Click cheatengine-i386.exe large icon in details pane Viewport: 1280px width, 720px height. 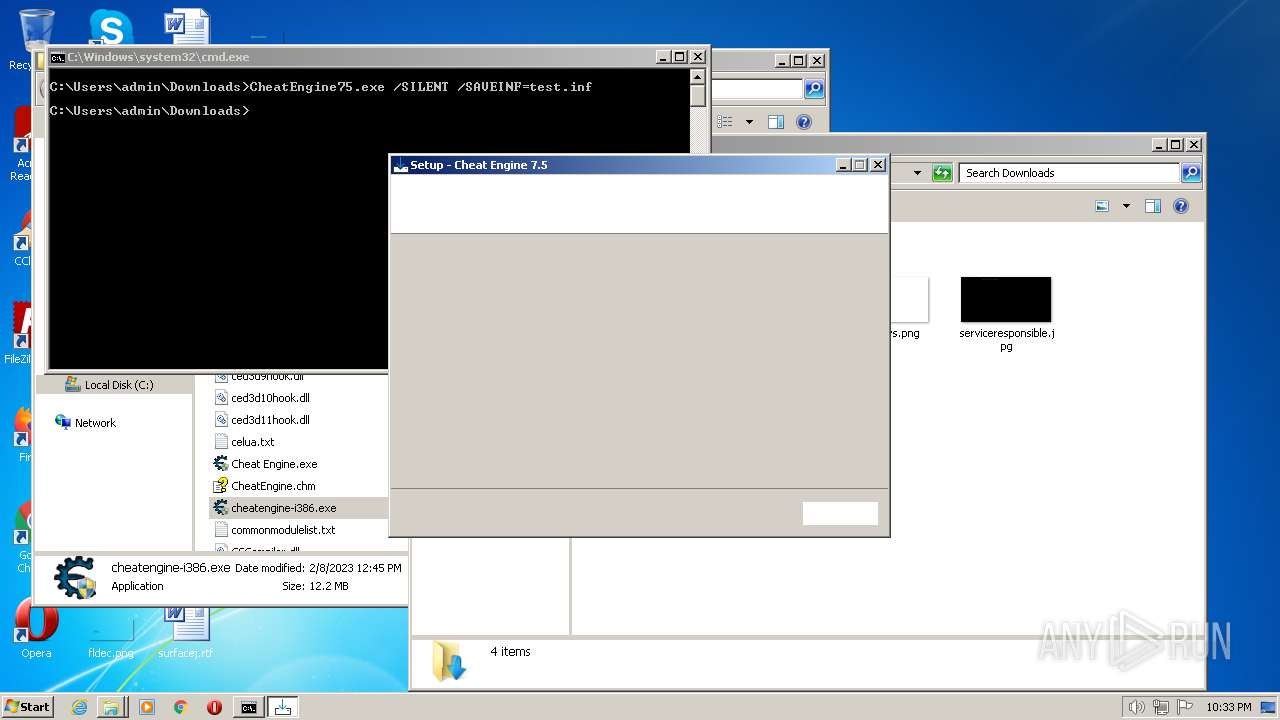pos(75,578)
